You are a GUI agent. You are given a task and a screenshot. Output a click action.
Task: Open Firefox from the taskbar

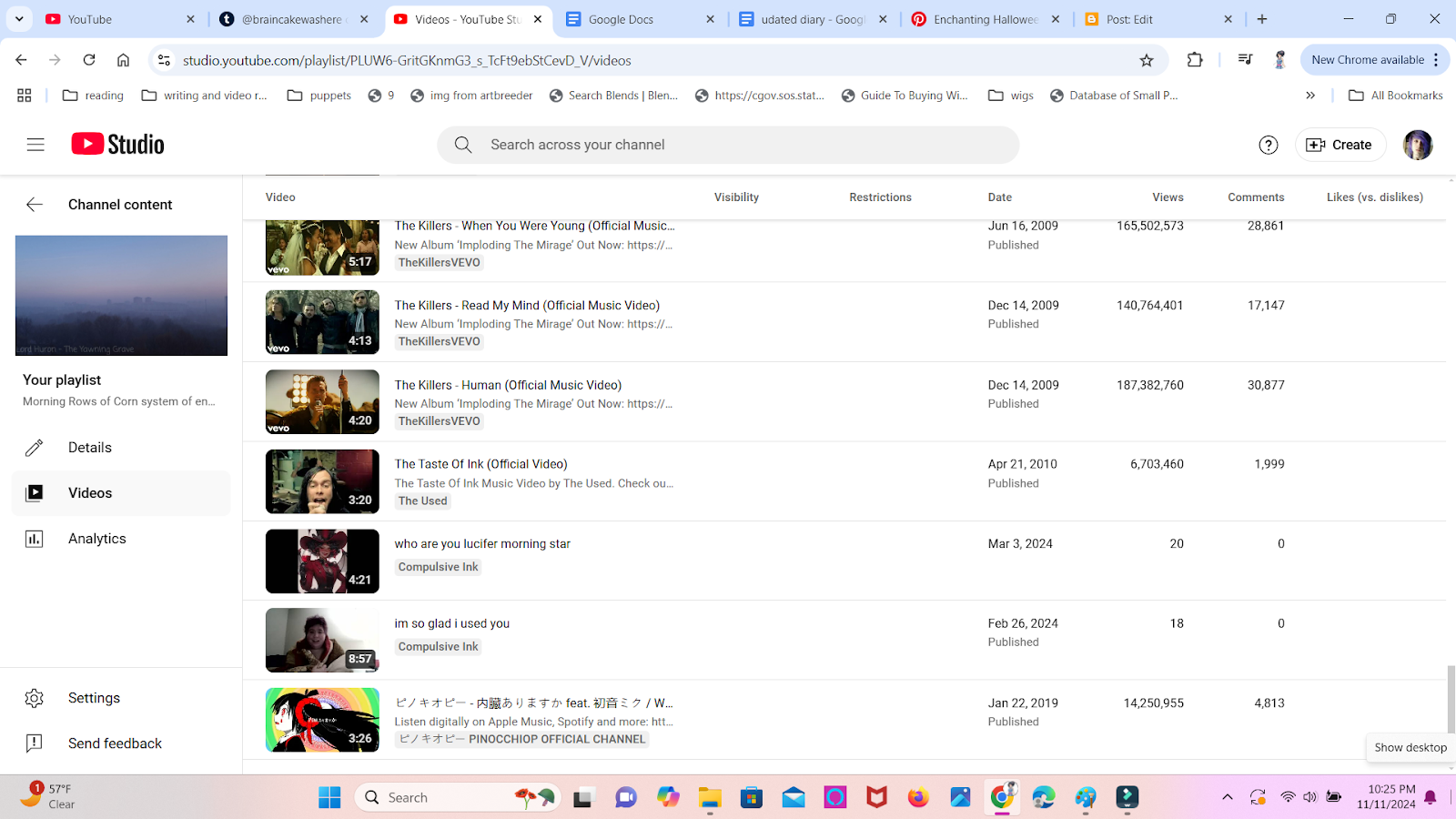click(918, 798)
